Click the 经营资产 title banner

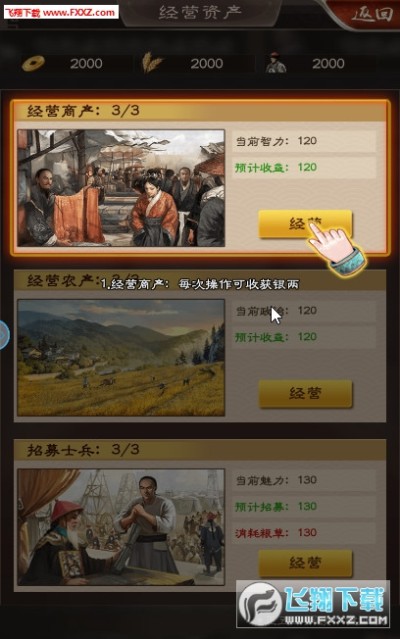200,12
